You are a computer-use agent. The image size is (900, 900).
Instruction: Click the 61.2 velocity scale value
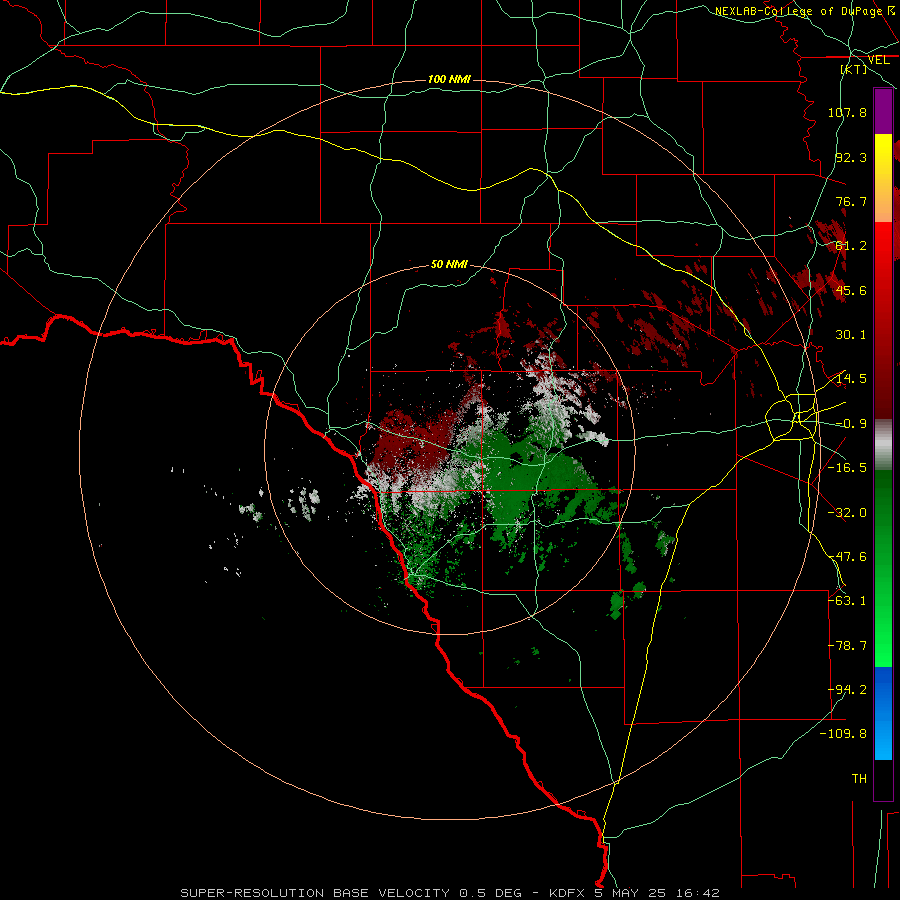851,246
